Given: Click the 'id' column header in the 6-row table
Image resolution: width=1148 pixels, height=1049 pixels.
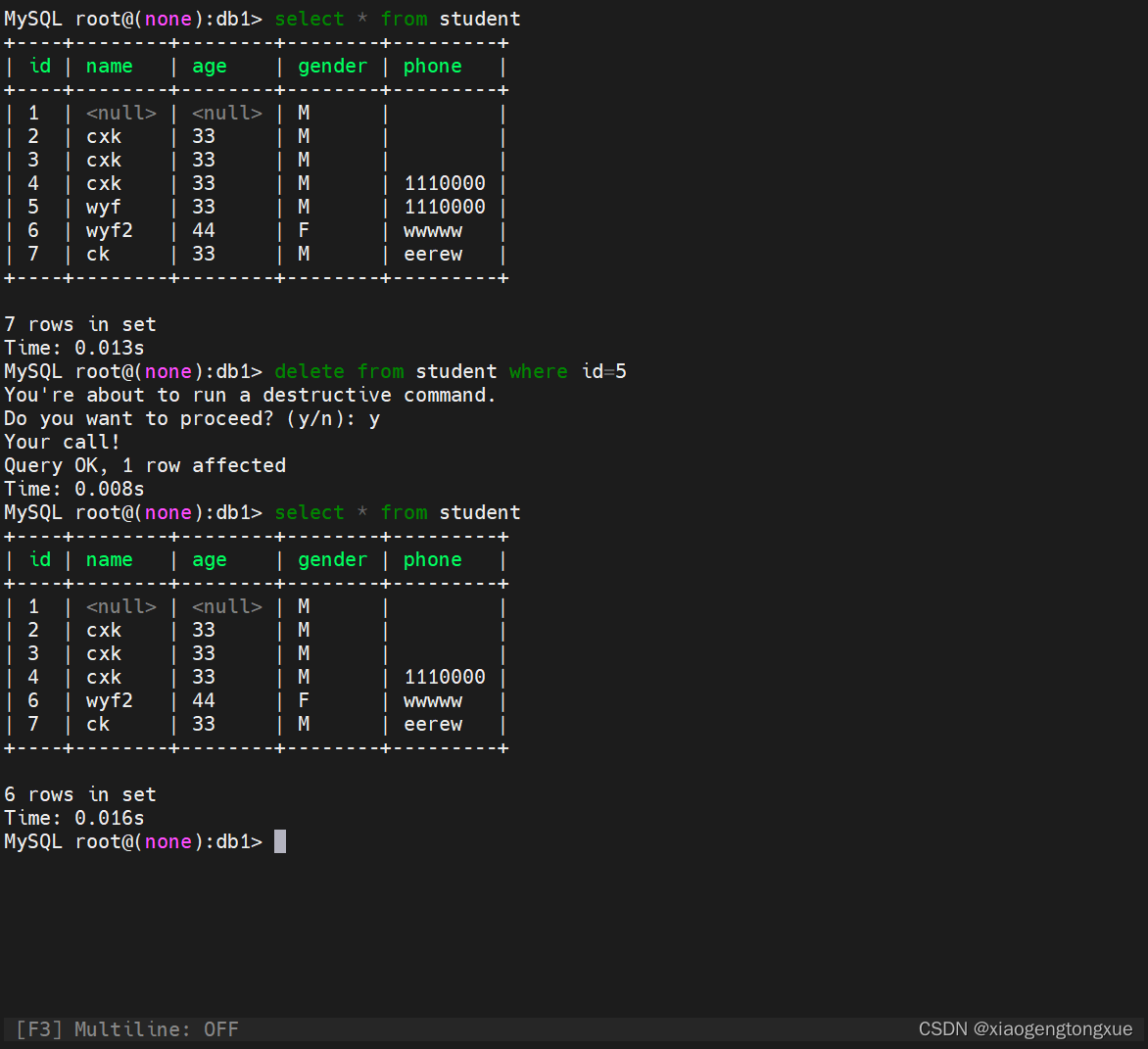Looking at the screenshot, I should 39,559.
